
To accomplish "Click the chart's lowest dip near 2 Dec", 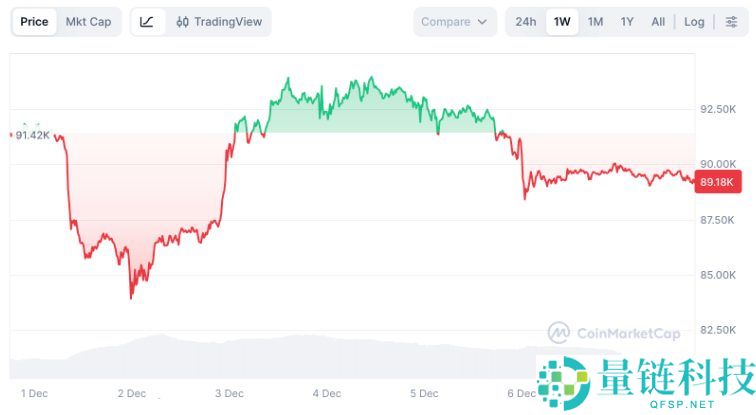I will (x=131, y=296).
